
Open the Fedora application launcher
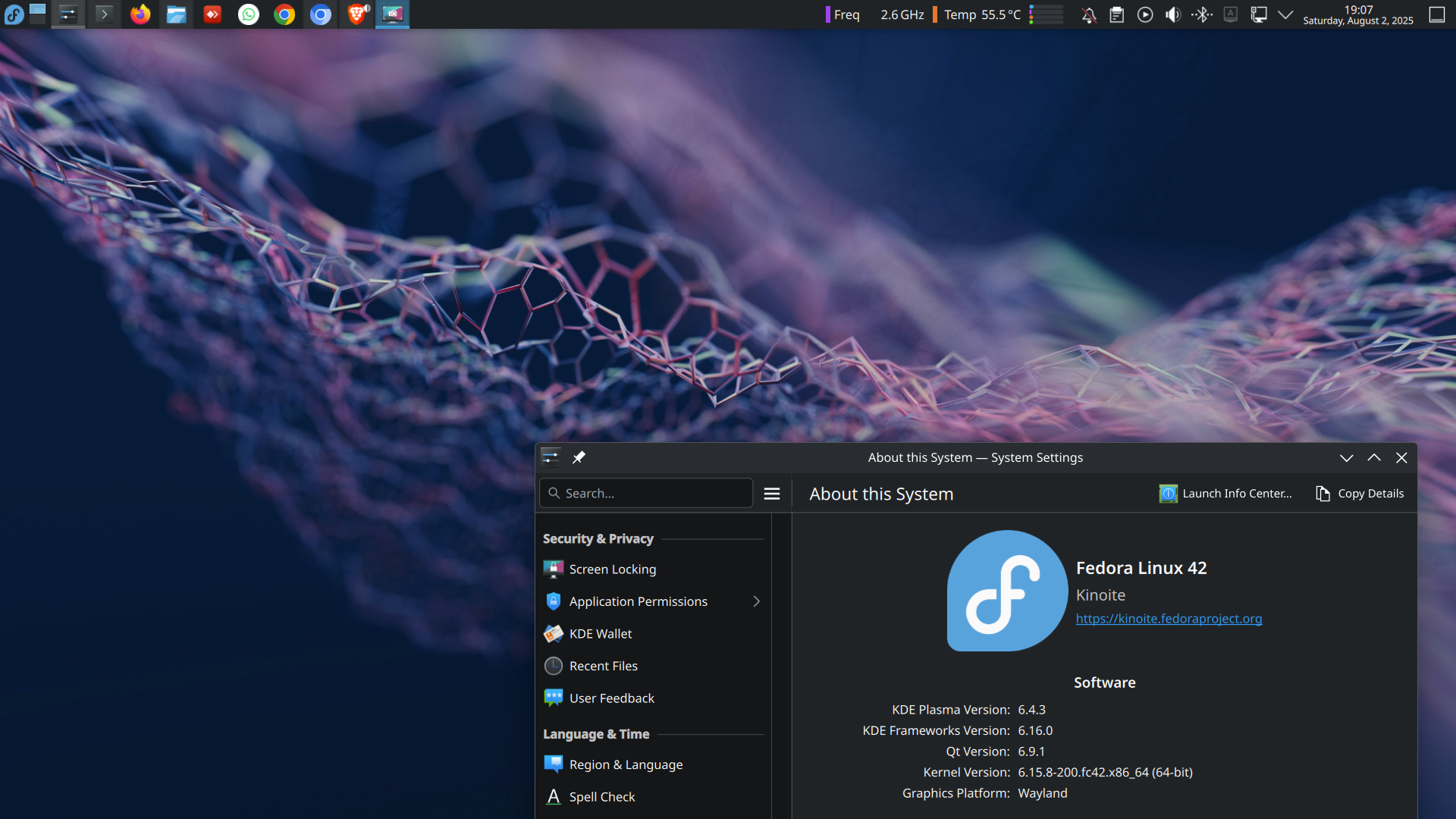click(x=14, y=14)
